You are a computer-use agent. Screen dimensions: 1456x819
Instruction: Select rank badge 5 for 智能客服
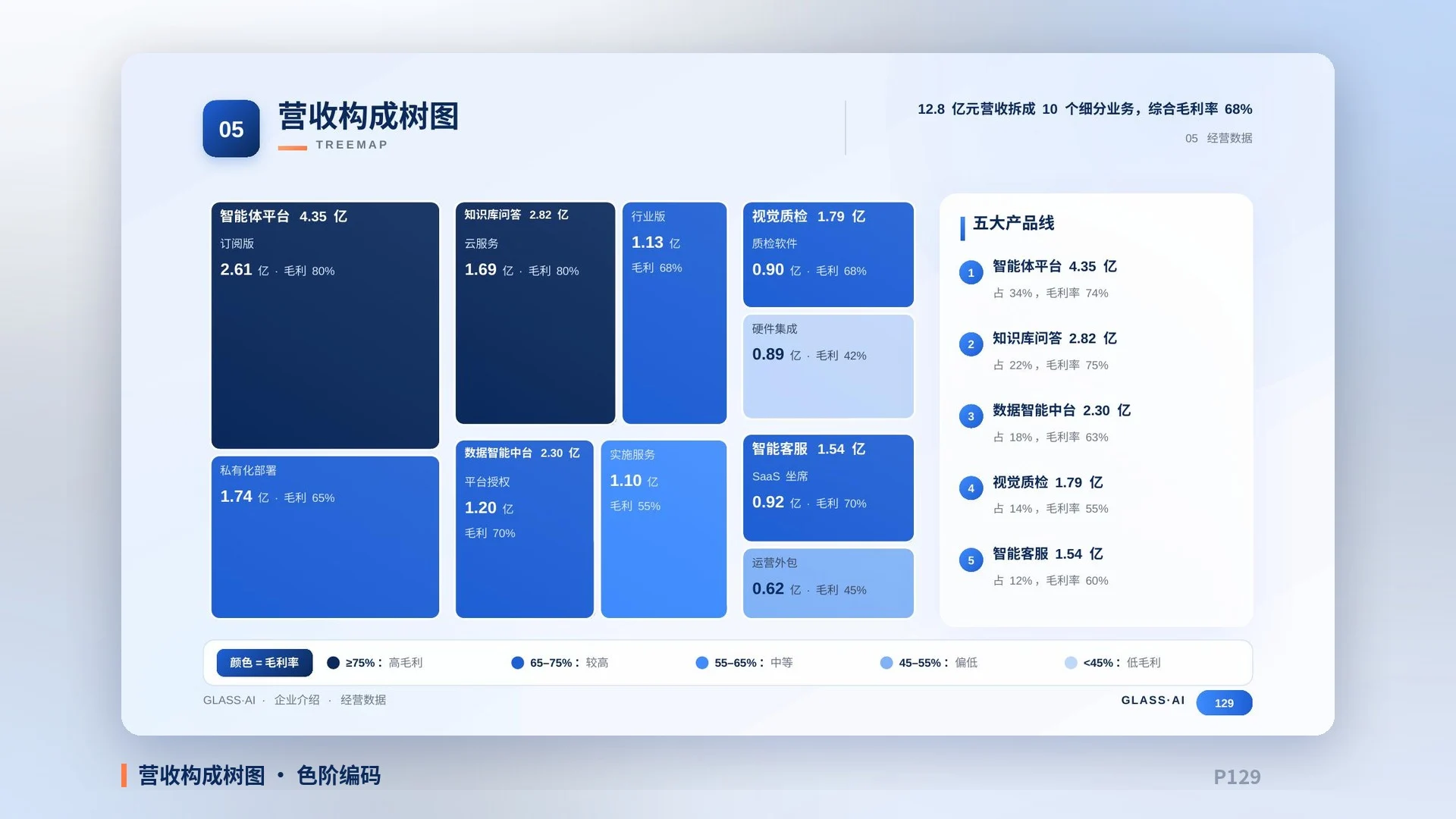click(x=971, y=560)
